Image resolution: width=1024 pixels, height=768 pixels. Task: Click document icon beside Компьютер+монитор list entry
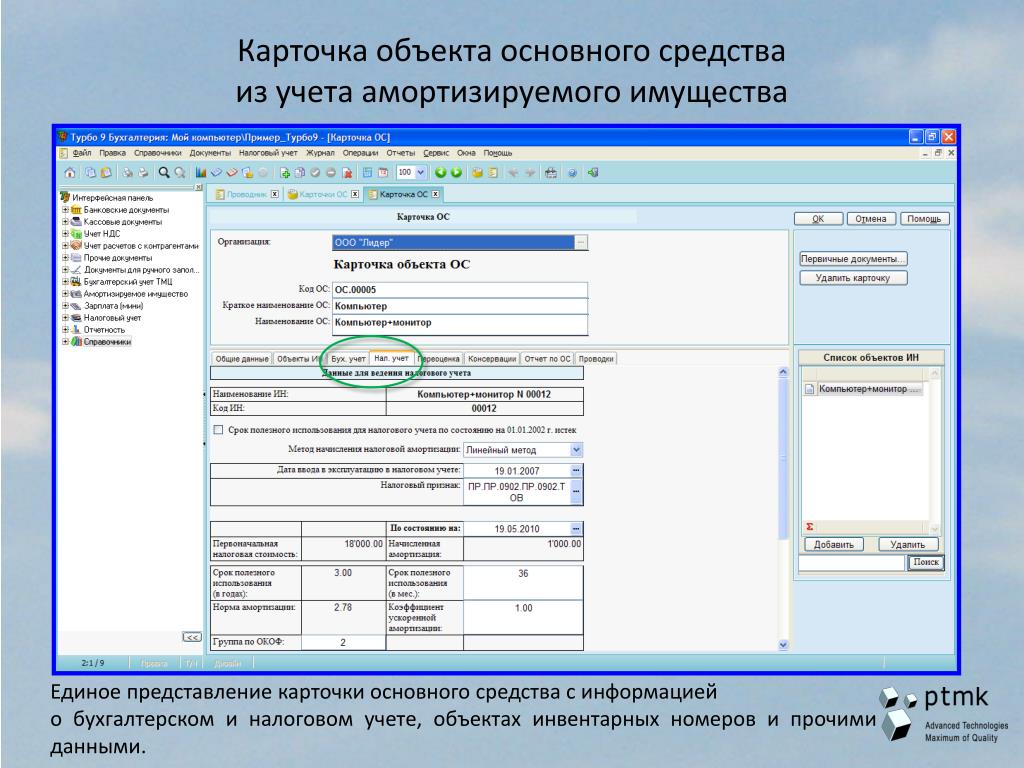(x=810, y=389)
